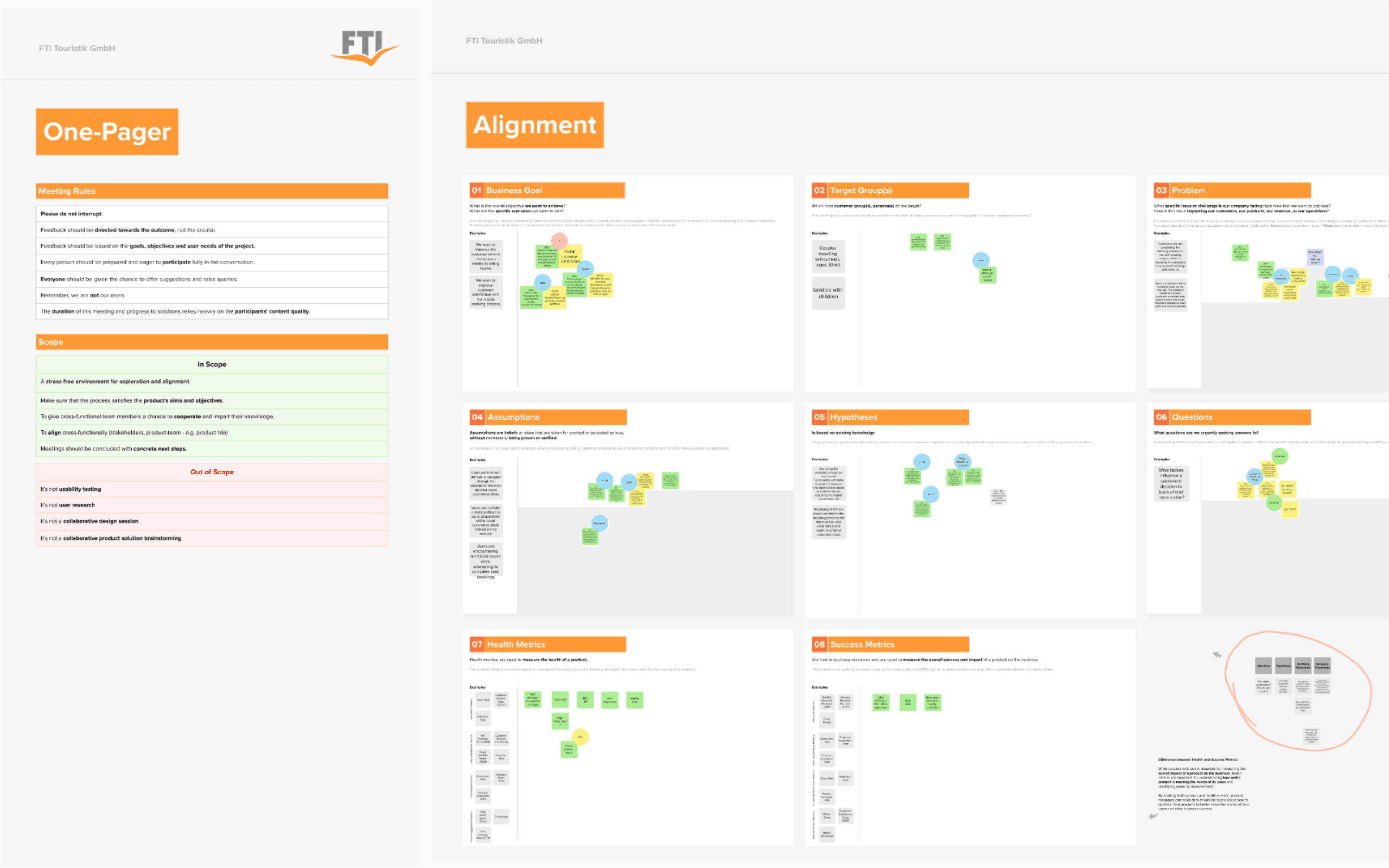Image resolution: width=1389 pixels, height=868 pixels.
Task: Select the blue circle sticker in Target Group(s)
Action: tap(981, 260)
